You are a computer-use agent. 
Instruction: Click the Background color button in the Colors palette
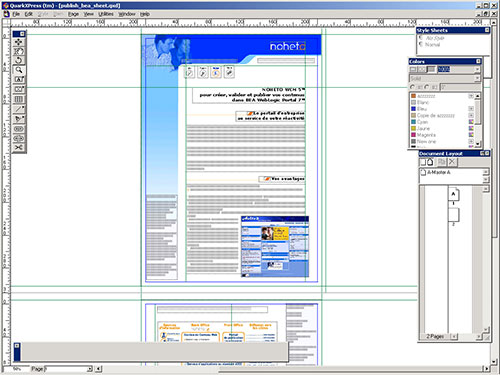coord(431,69)
